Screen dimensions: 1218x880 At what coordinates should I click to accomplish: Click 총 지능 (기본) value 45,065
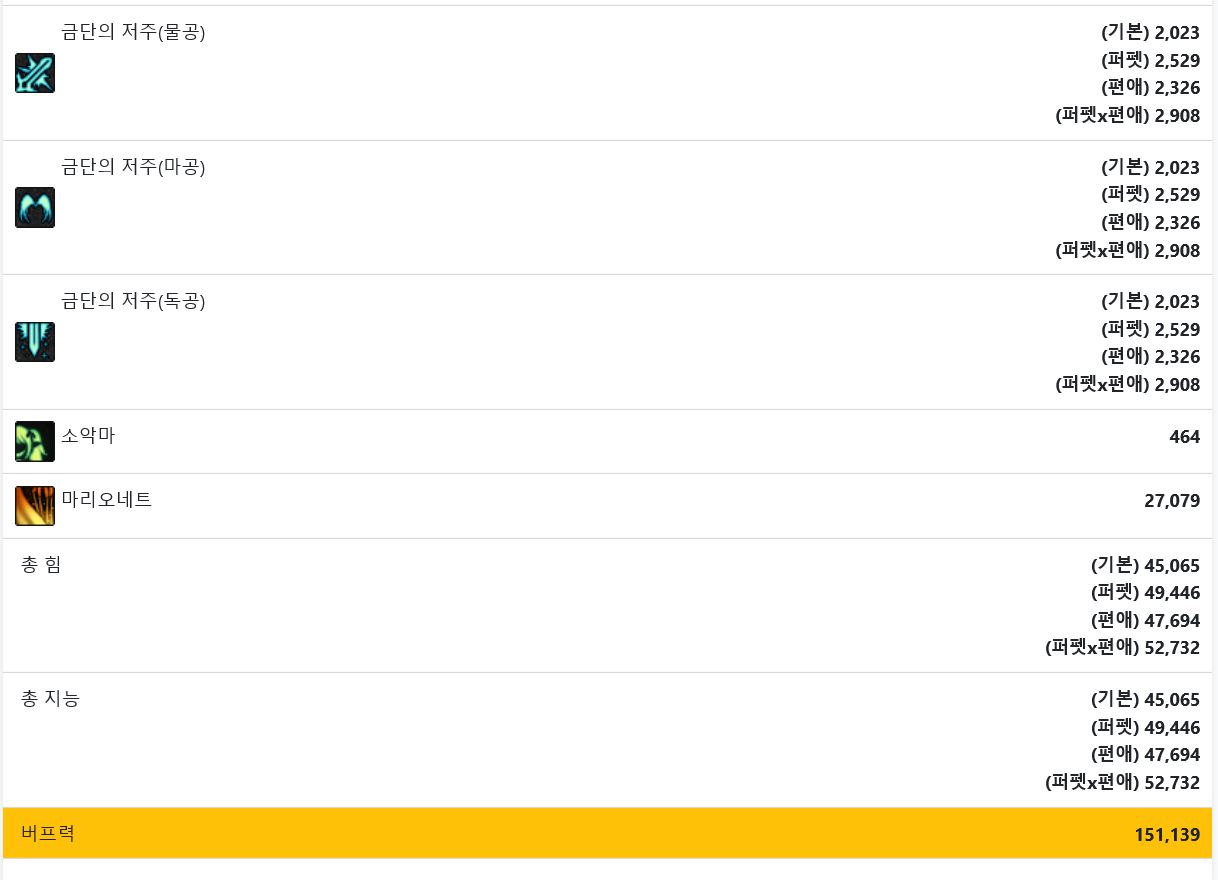1172,700
